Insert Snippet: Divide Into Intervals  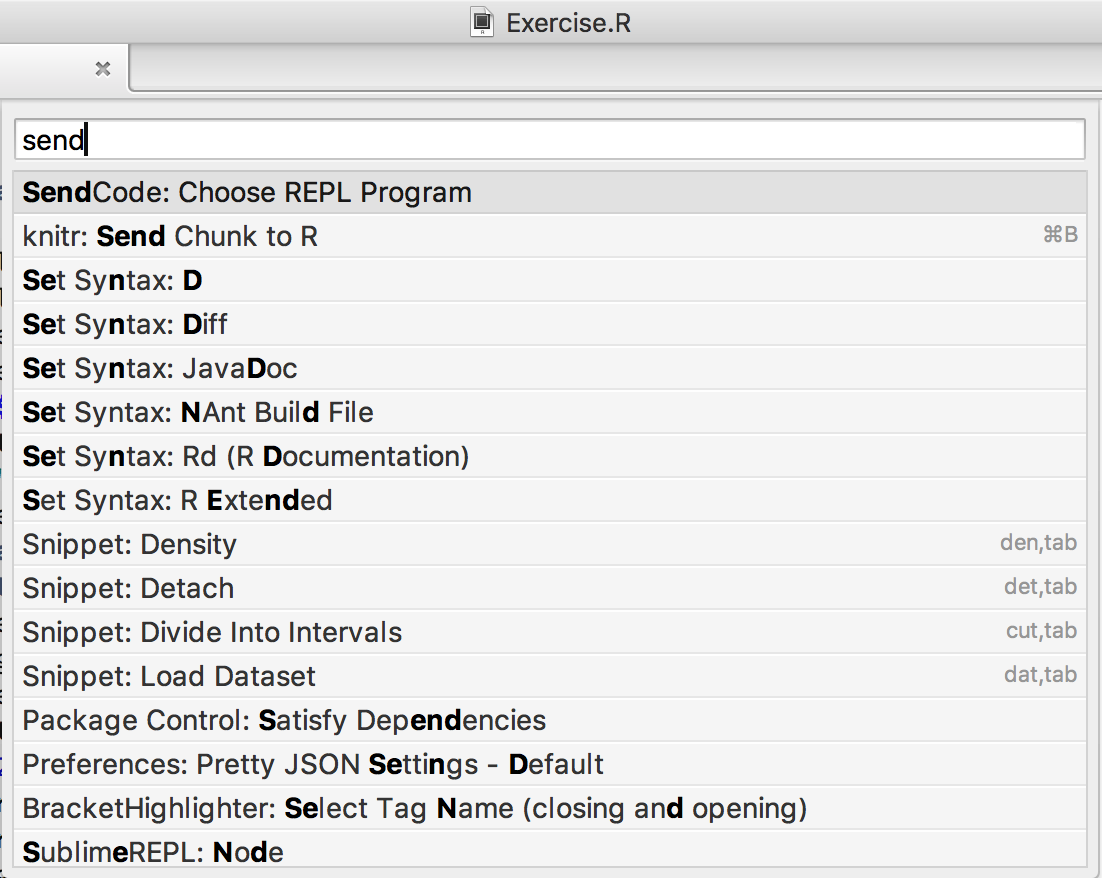click(x=550, y=632)
